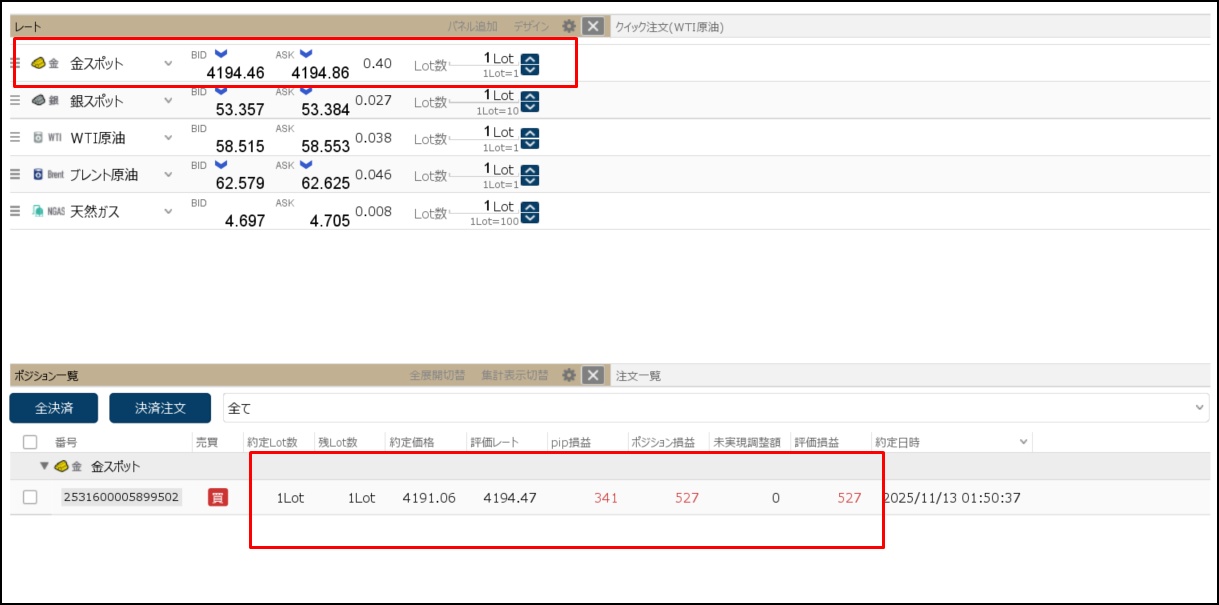This screenshot has height=605, width=1219.
Task: Expand the chevron next to 天然ガス
Action: (x=168, y=212)
